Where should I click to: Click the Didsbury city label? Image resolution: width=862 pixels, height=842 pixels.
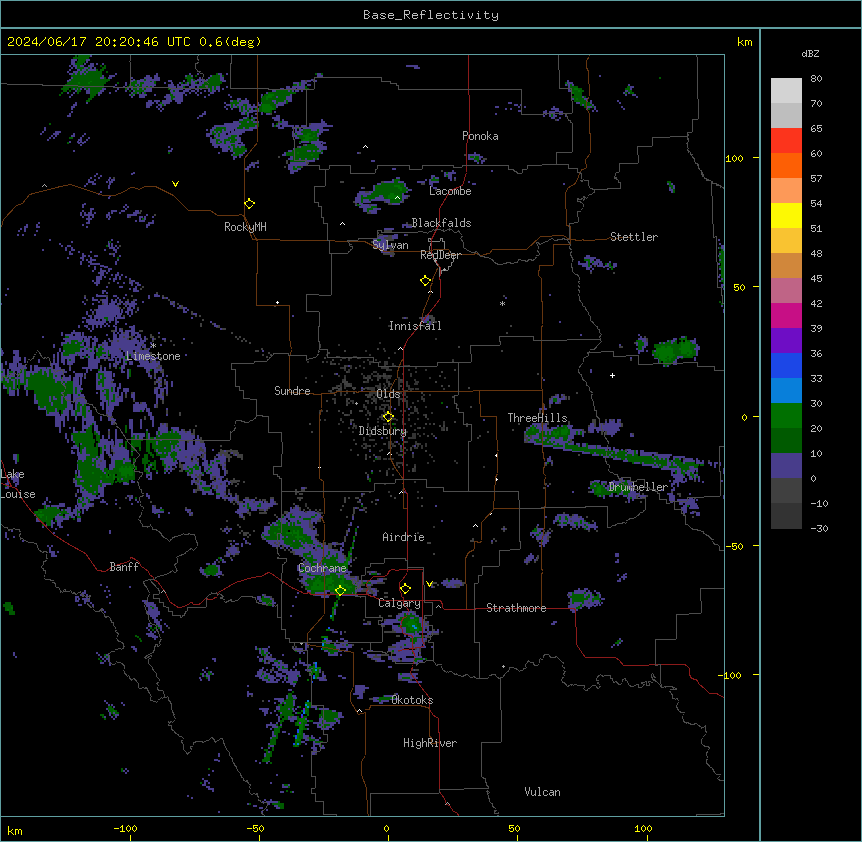[x=383, y=431]
